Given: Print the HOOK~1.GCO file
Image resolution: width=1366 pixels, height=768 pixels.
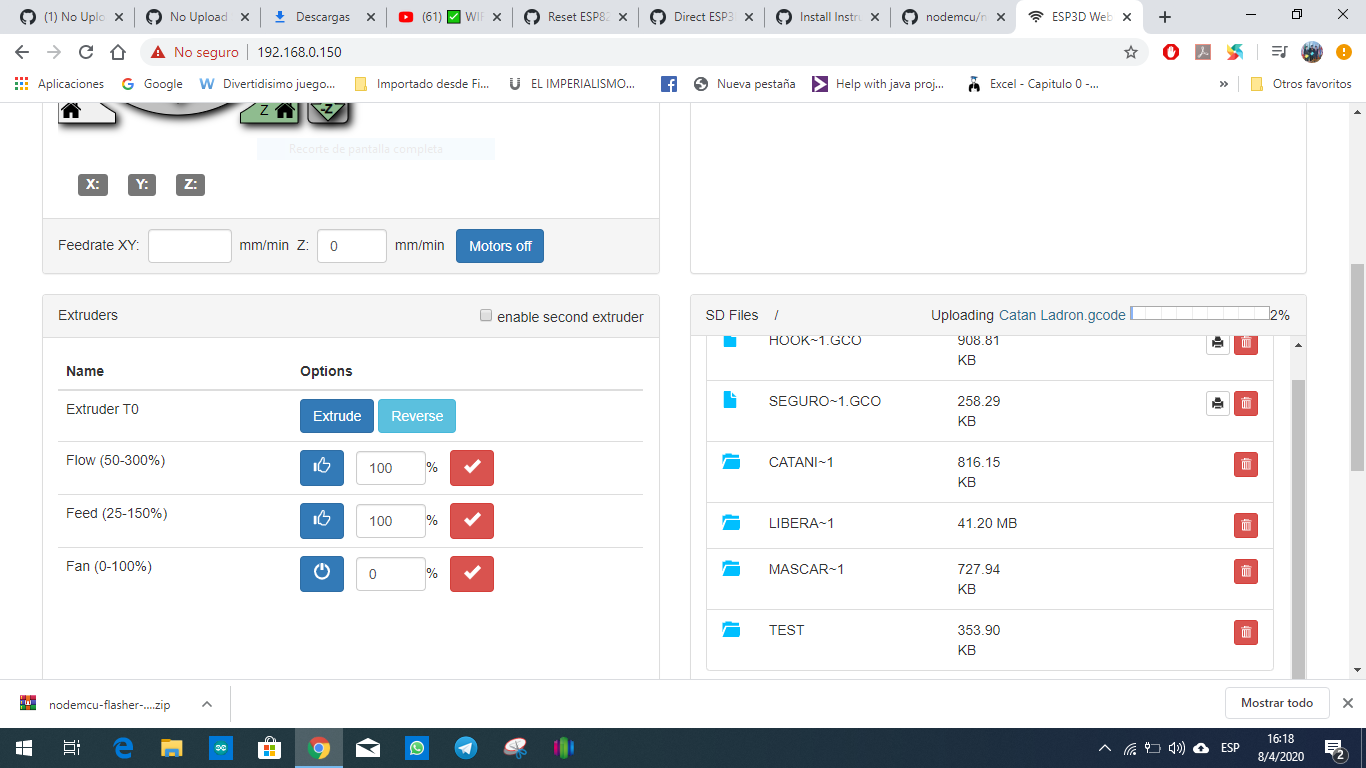Looking at the screenshot, I should click(x=1217, y=343).
